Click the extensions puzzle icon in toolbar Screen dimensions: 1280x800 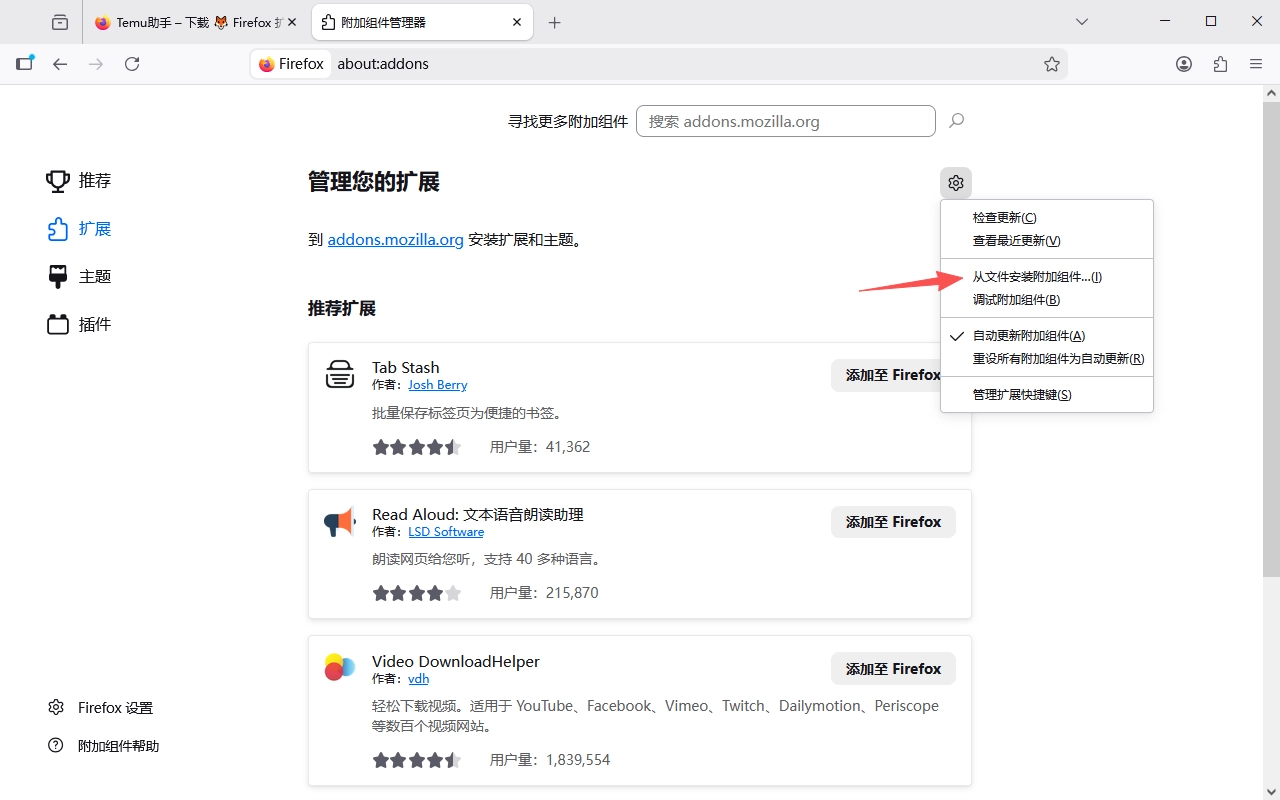tap(1219, 63)
